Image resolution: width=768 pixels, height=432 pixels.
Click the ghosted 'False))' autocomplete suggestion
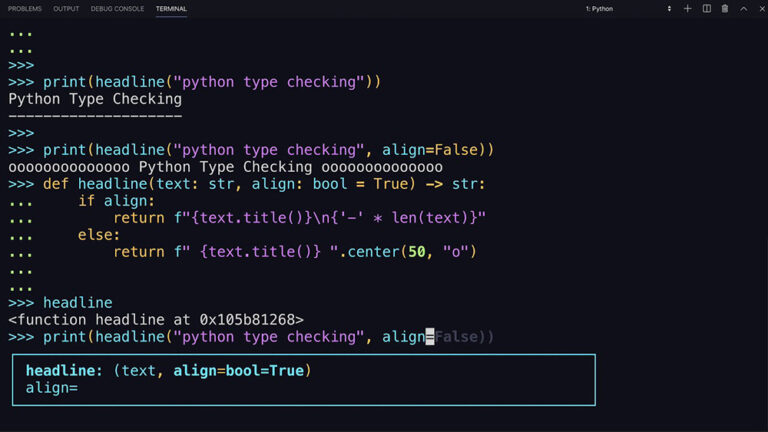coord(464,337)
